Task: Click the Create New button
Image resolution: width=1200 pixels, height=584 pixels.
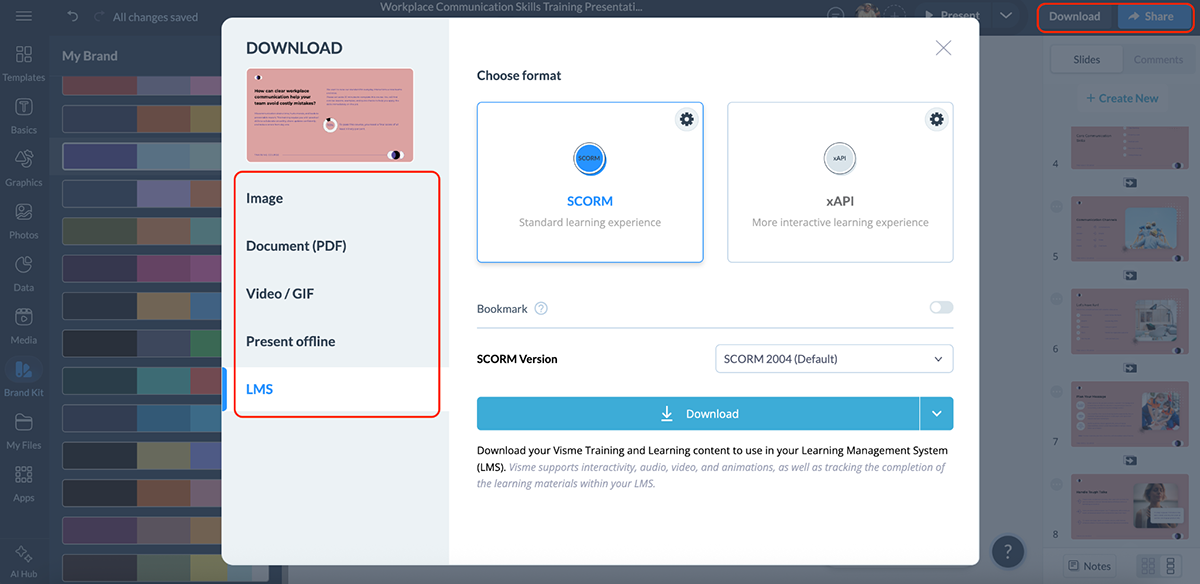Action: point(1121,98)
